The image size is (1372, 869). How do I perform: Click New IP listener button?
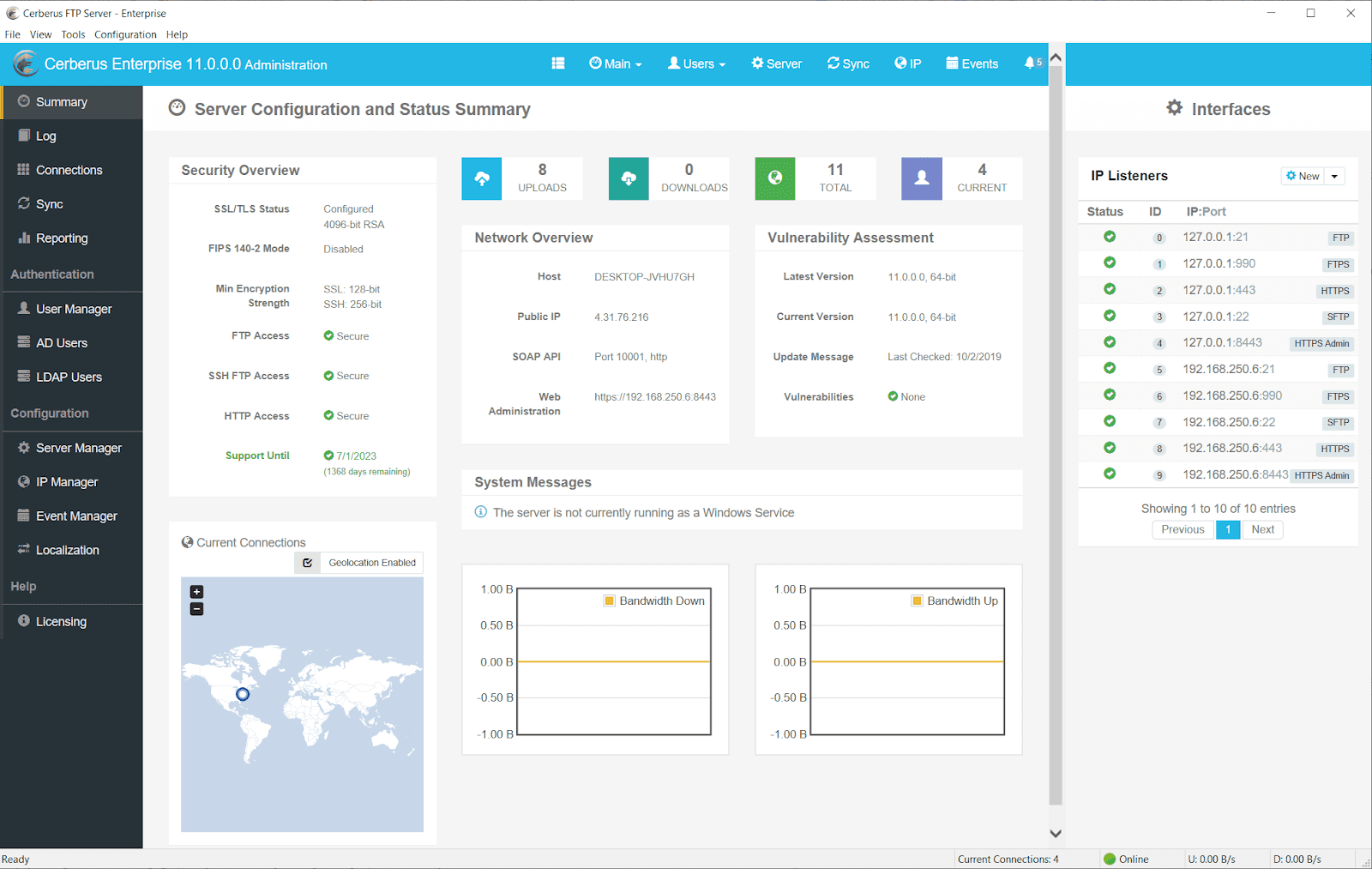pyautogui.click(x=1303, y=176)
